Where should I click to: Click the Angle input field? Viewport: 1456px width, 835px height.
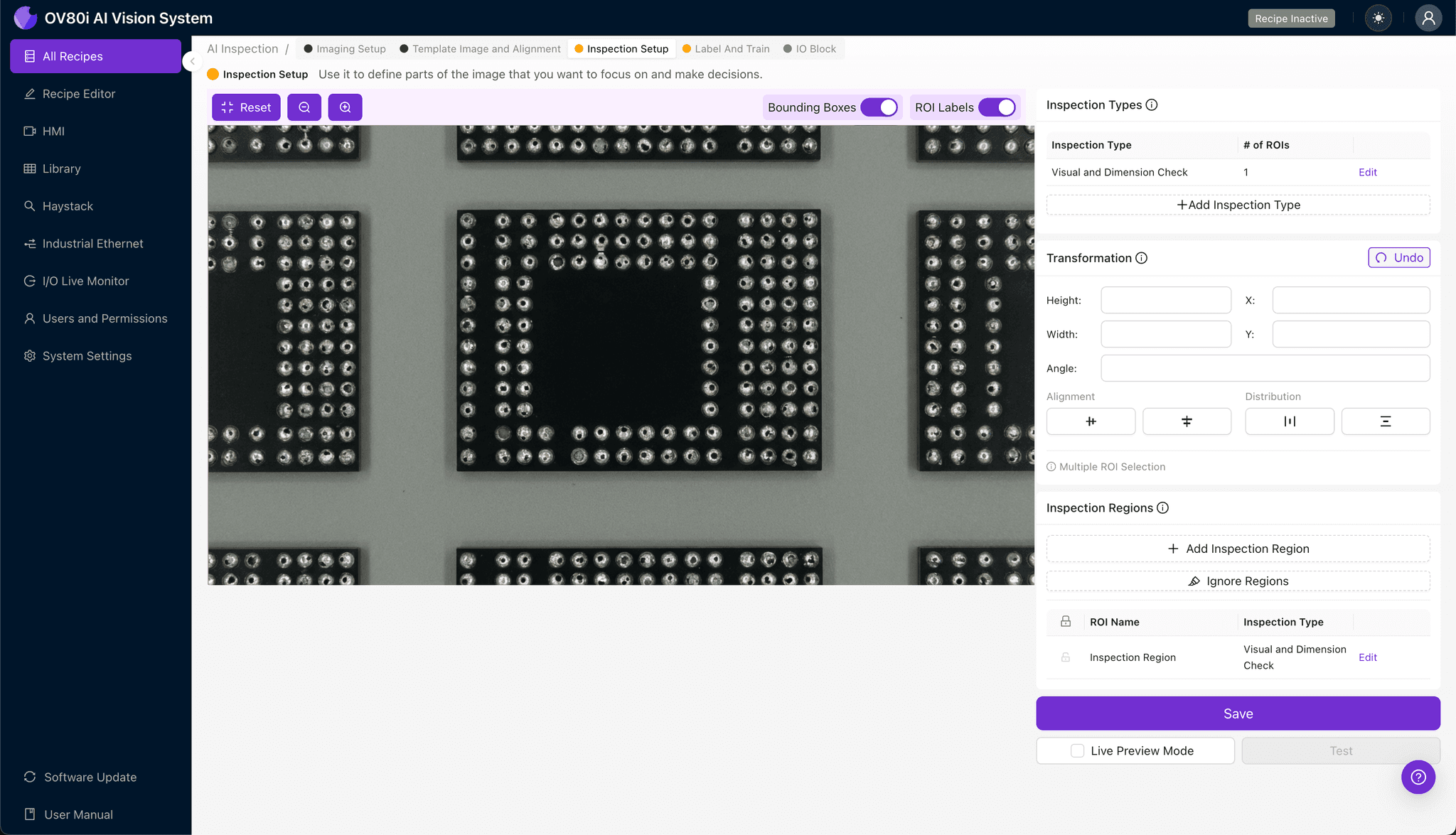click(1265, 368)
